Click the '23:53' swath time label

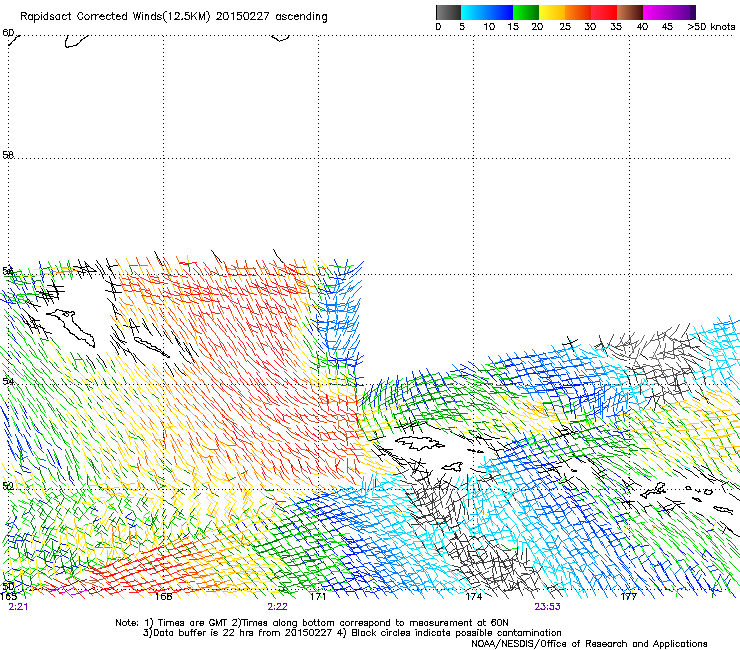pos(547,607)
